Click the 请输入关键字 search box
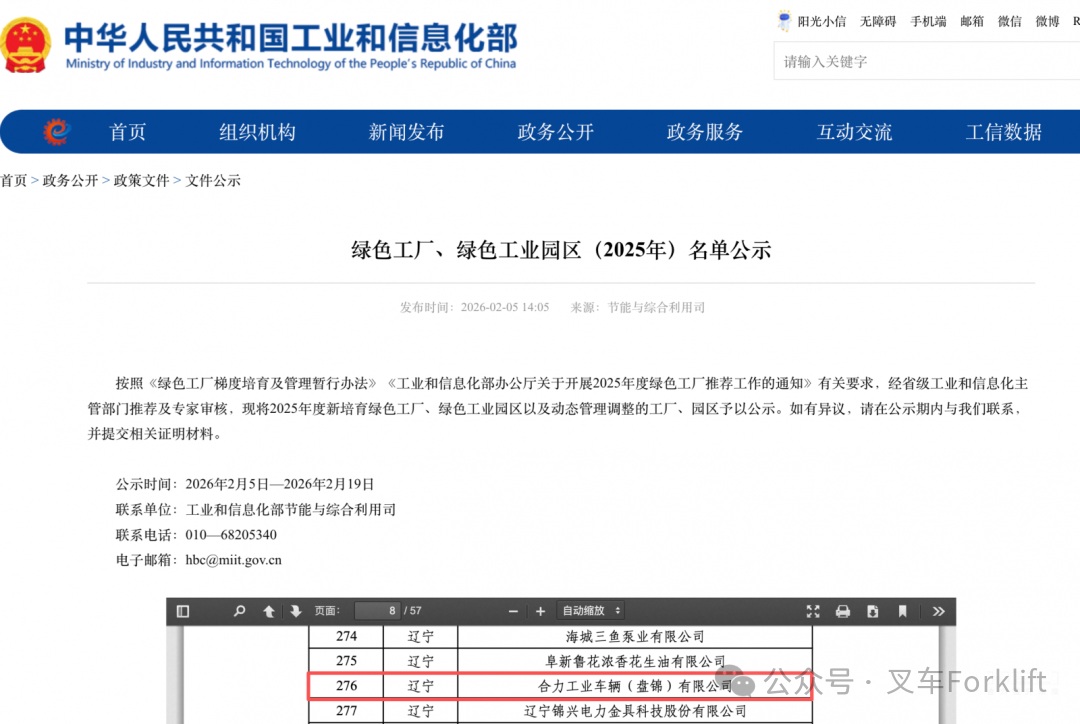1080x724 pixels. [x=925, y=62]
